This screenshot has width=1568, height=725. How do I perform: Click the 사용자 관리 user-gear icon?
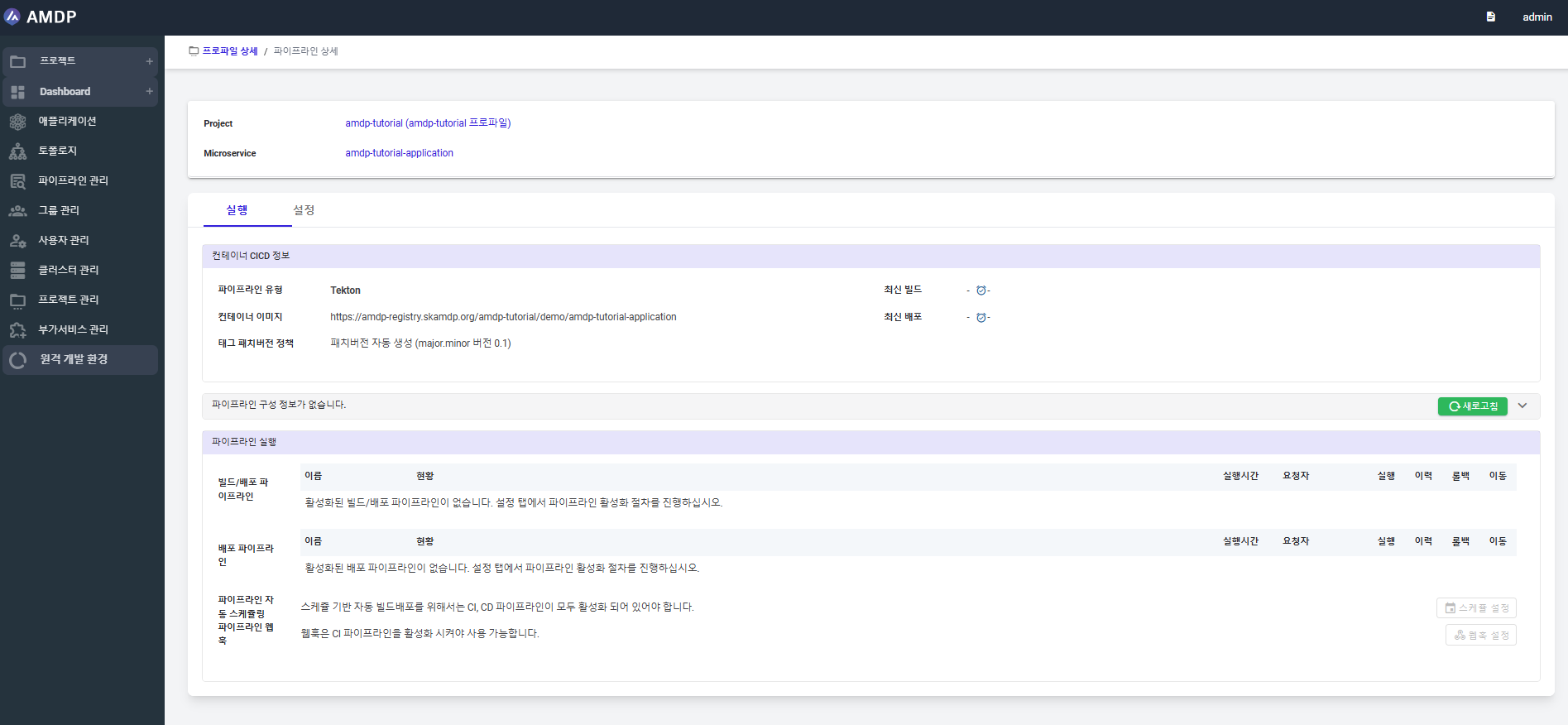tap(17, 240)
